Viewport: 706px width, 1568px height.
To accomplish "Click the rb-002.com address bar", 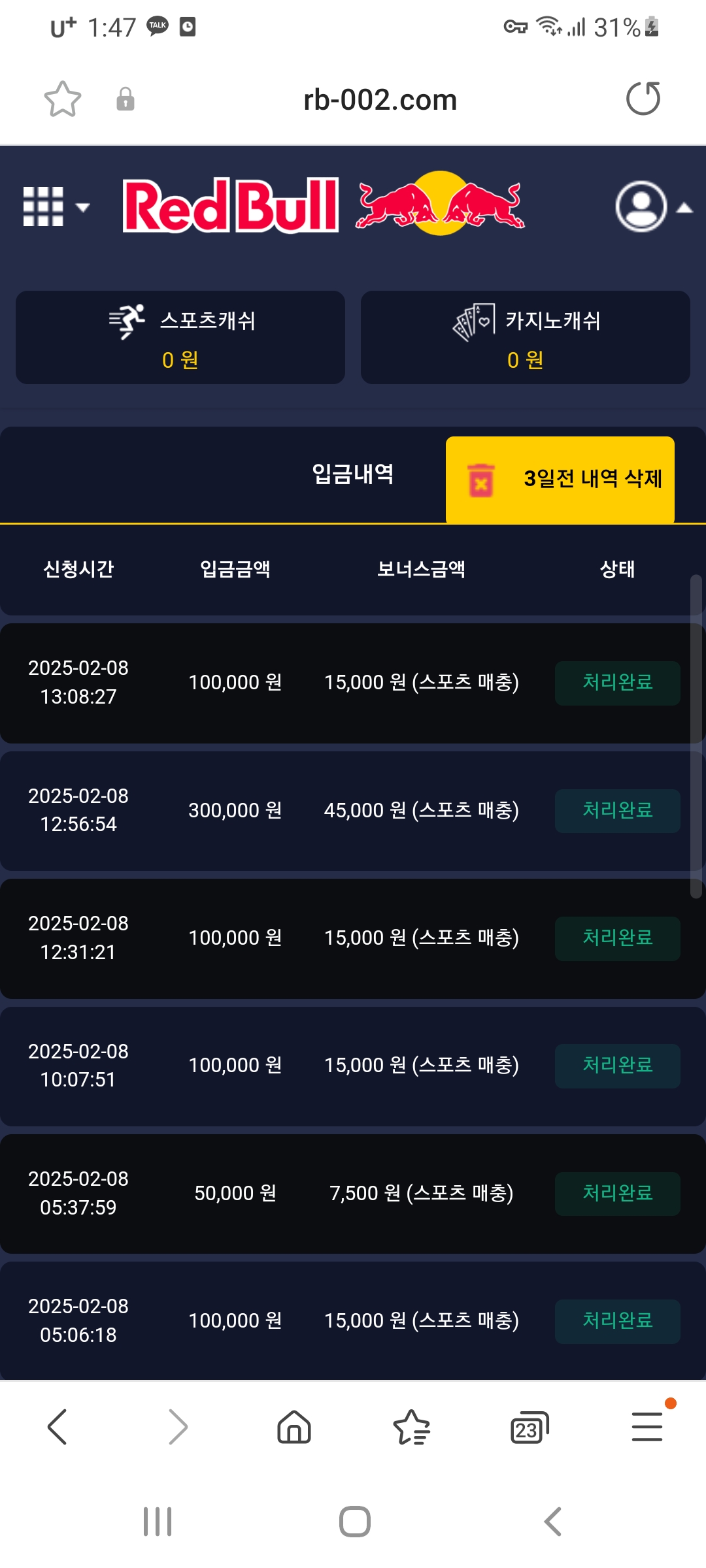I will point(380,100).
